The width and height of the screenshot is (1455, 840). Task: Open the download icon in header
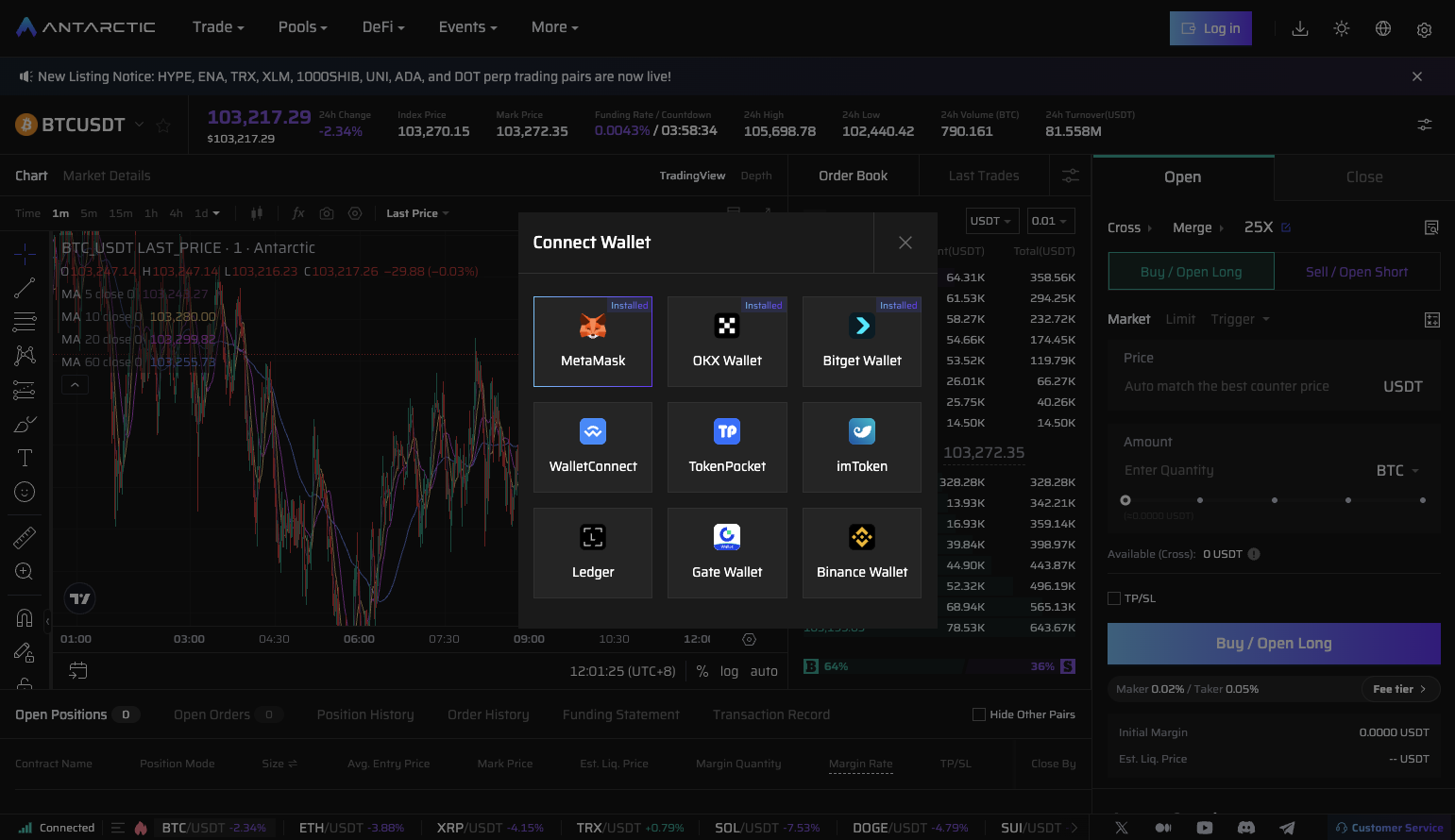tap(1300, 28)
